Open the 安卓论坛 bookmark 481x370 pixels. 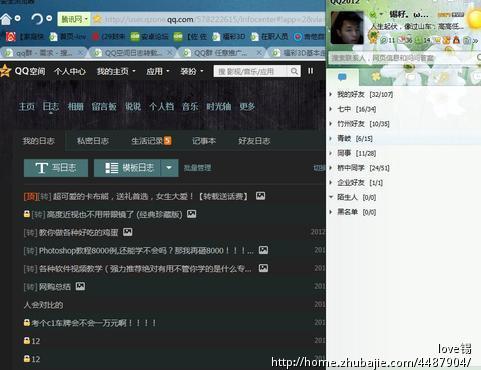tap(149, 36)
